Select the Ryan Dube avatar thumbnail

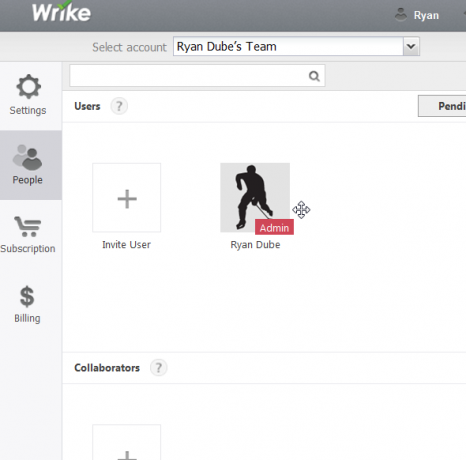point(255,197)
